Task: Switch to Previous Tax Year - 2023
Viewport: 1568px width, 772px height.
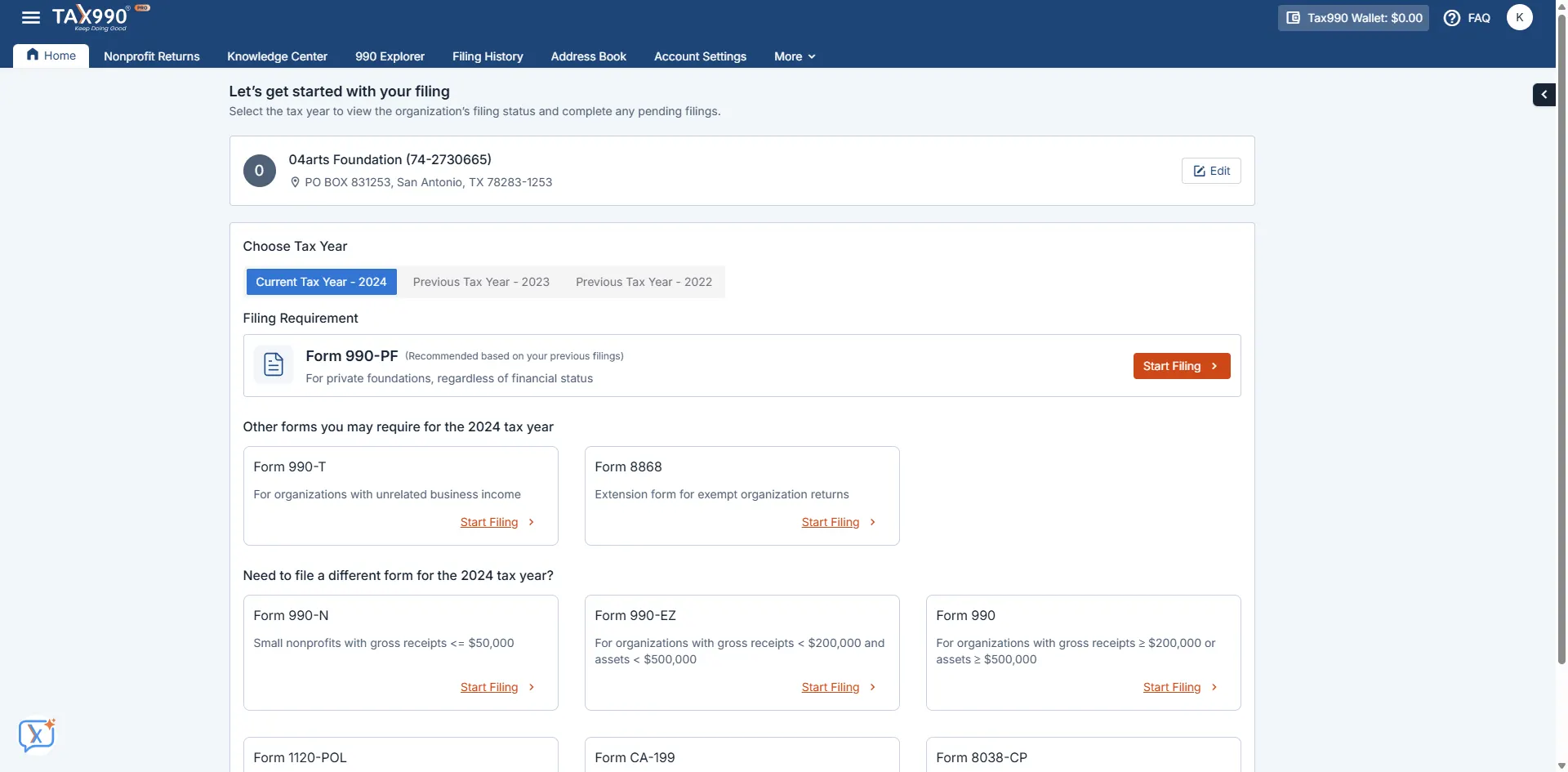Action: pyautogui.click(x=481, y=282)
